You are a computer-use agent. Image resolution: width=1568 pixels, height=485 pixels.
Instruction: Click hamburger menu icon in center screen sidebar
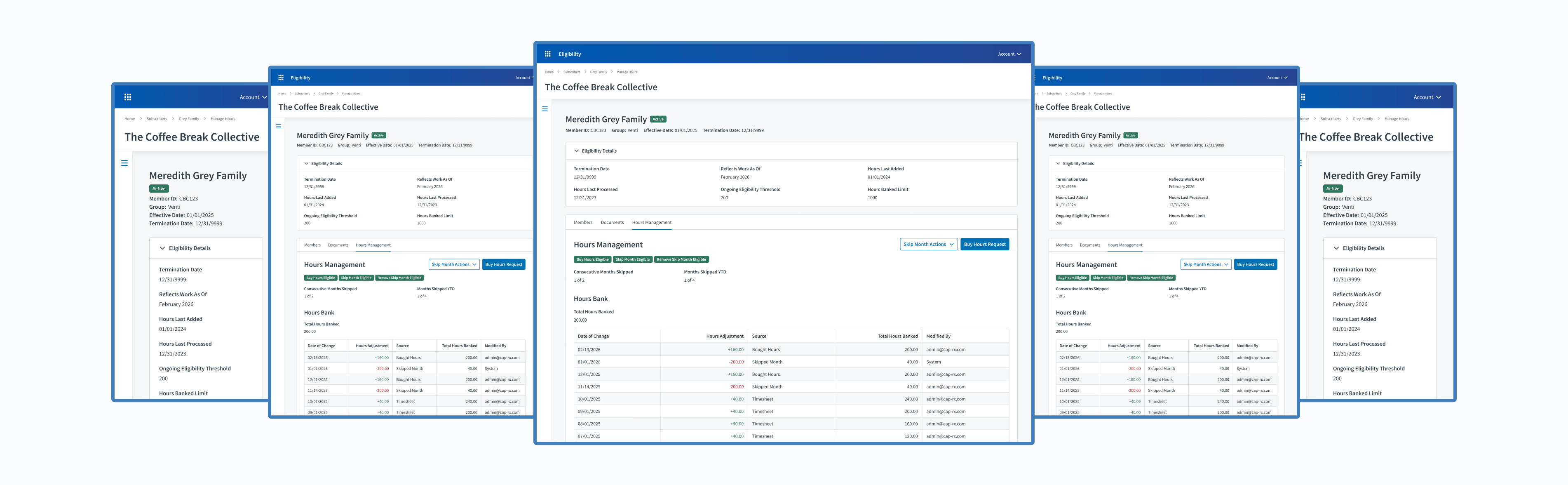(545, 109)
